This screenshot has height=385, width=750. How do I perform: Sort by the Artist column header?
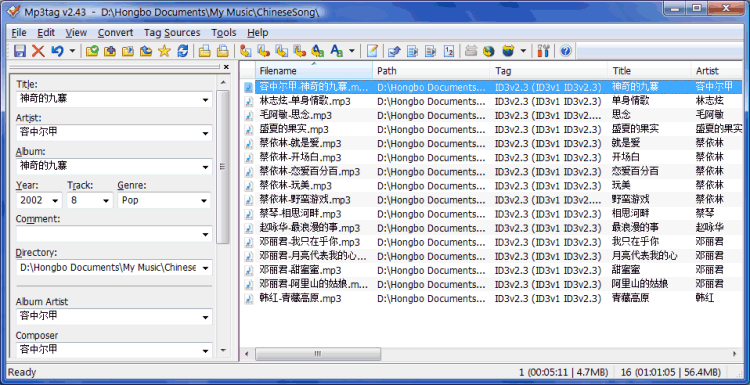pyautogui.click(x=717, y=71)
